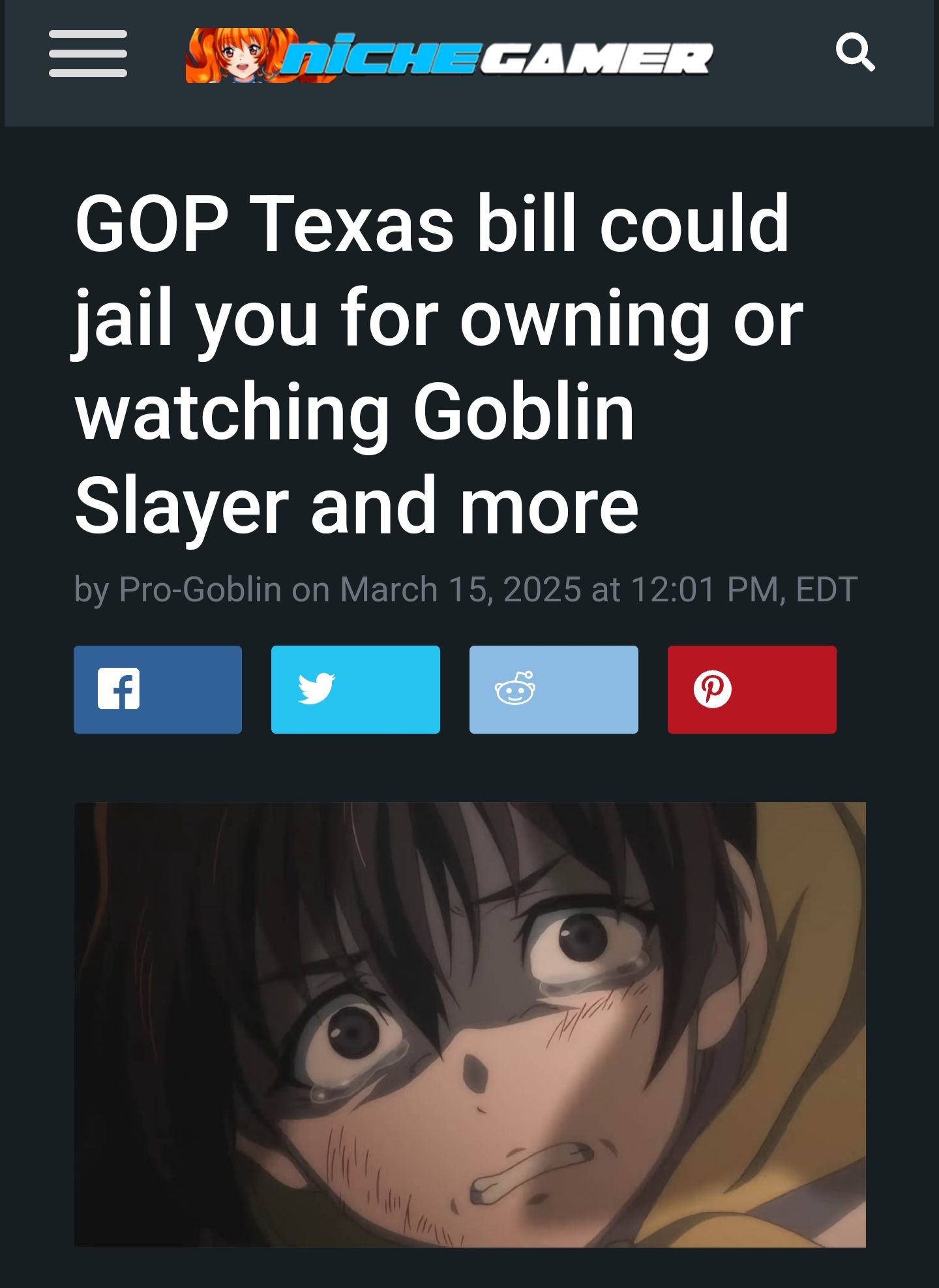This screenshot has height=1288, width=939.
Task: Click the blue word NICHE in logo
Action: [383, 56]
